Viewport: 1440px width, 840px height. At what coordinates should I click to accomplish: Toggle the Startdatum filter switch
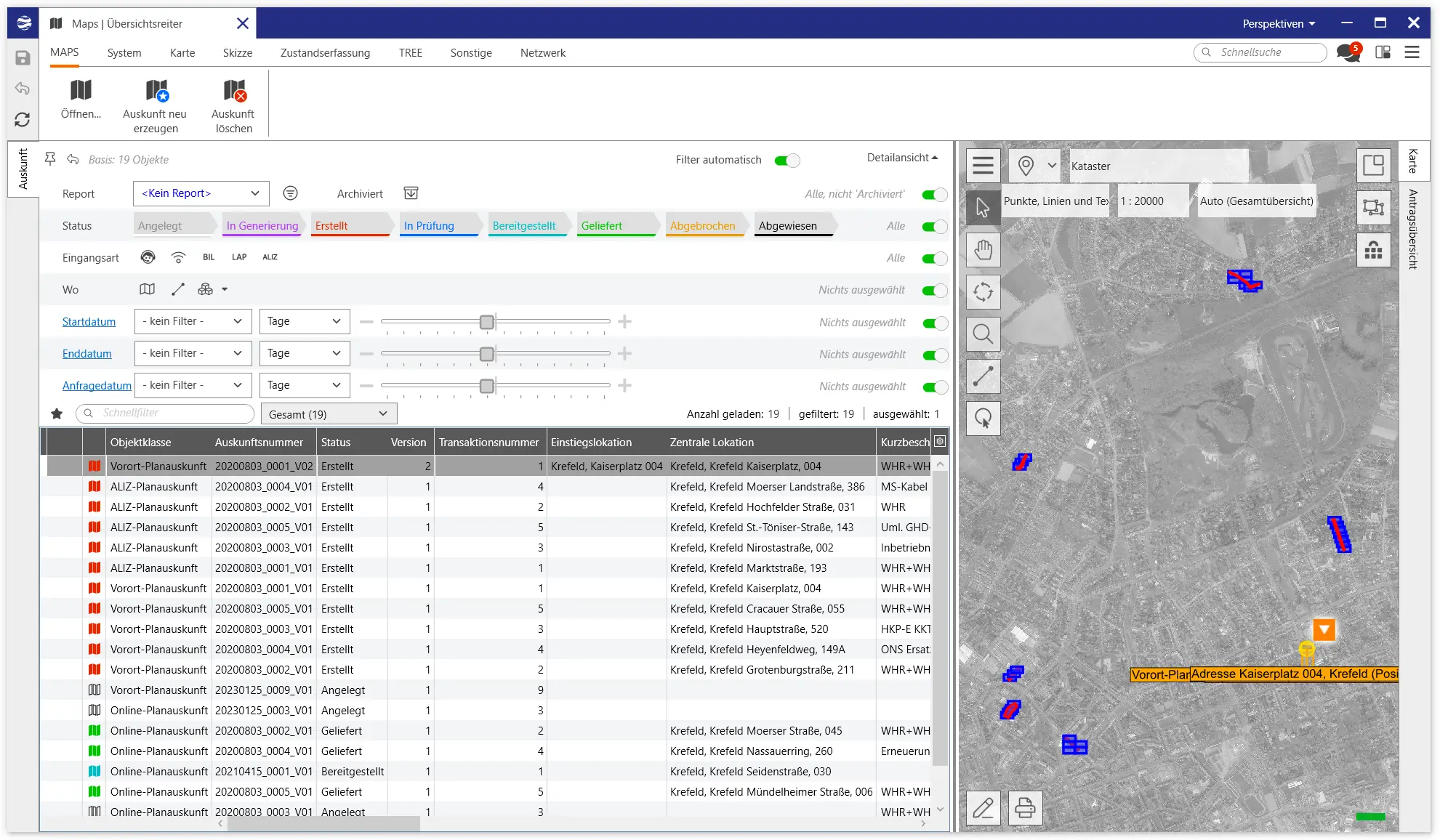pos(934,323)
